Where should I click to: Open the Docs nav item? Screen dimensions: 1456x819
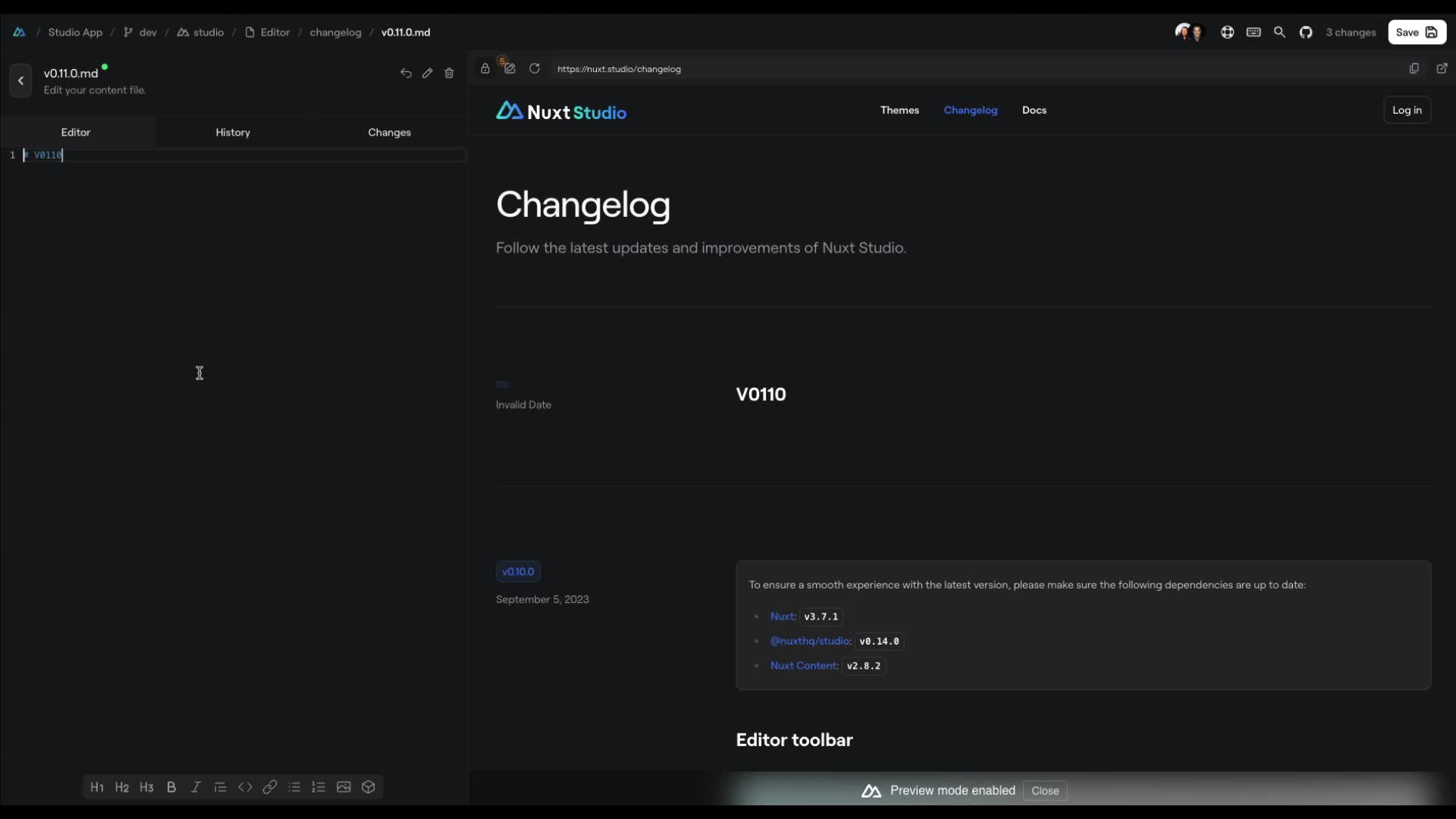click(x=1034, y=110)
